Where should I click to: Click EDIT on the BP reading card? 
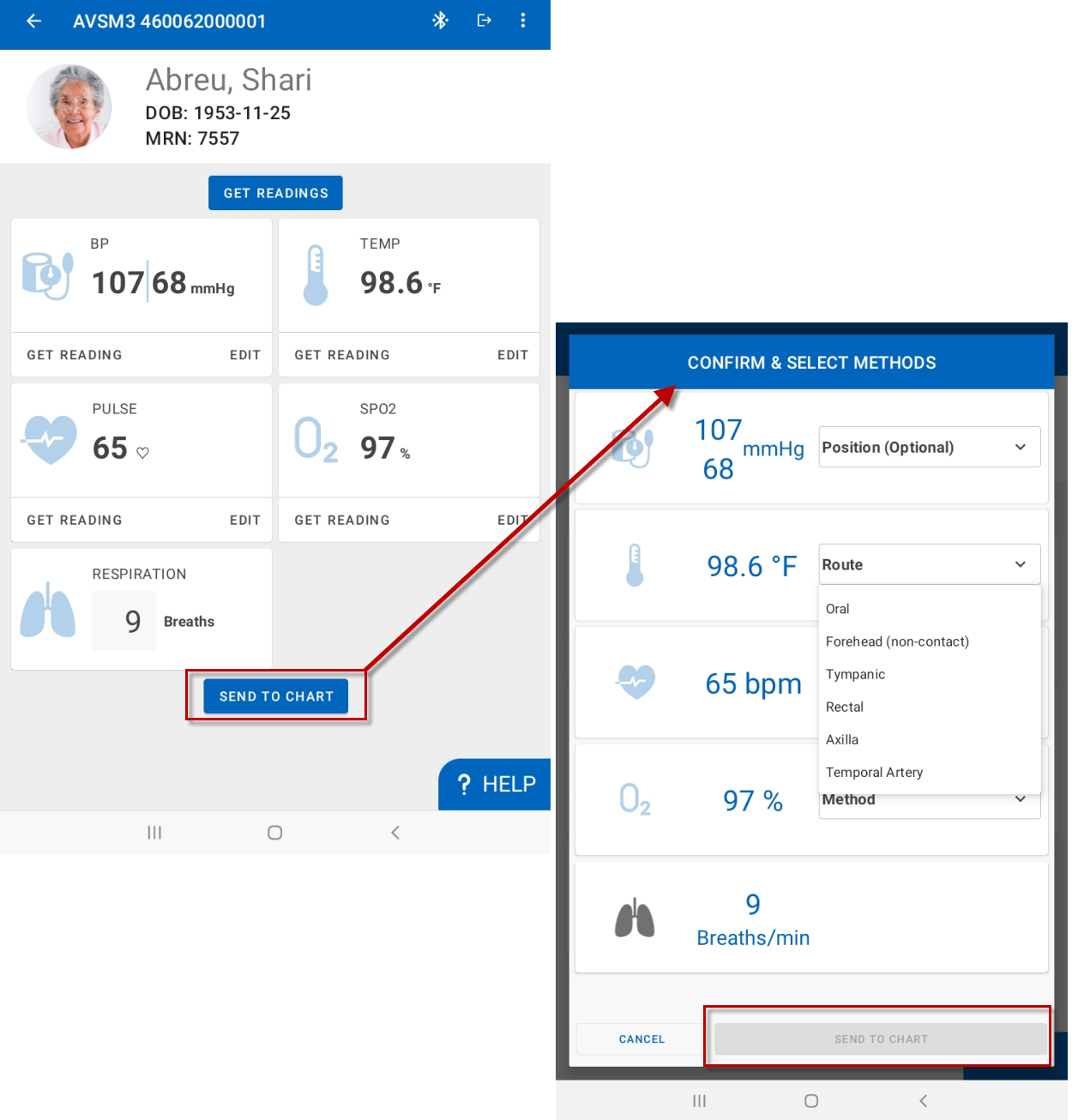coord(245,354)
